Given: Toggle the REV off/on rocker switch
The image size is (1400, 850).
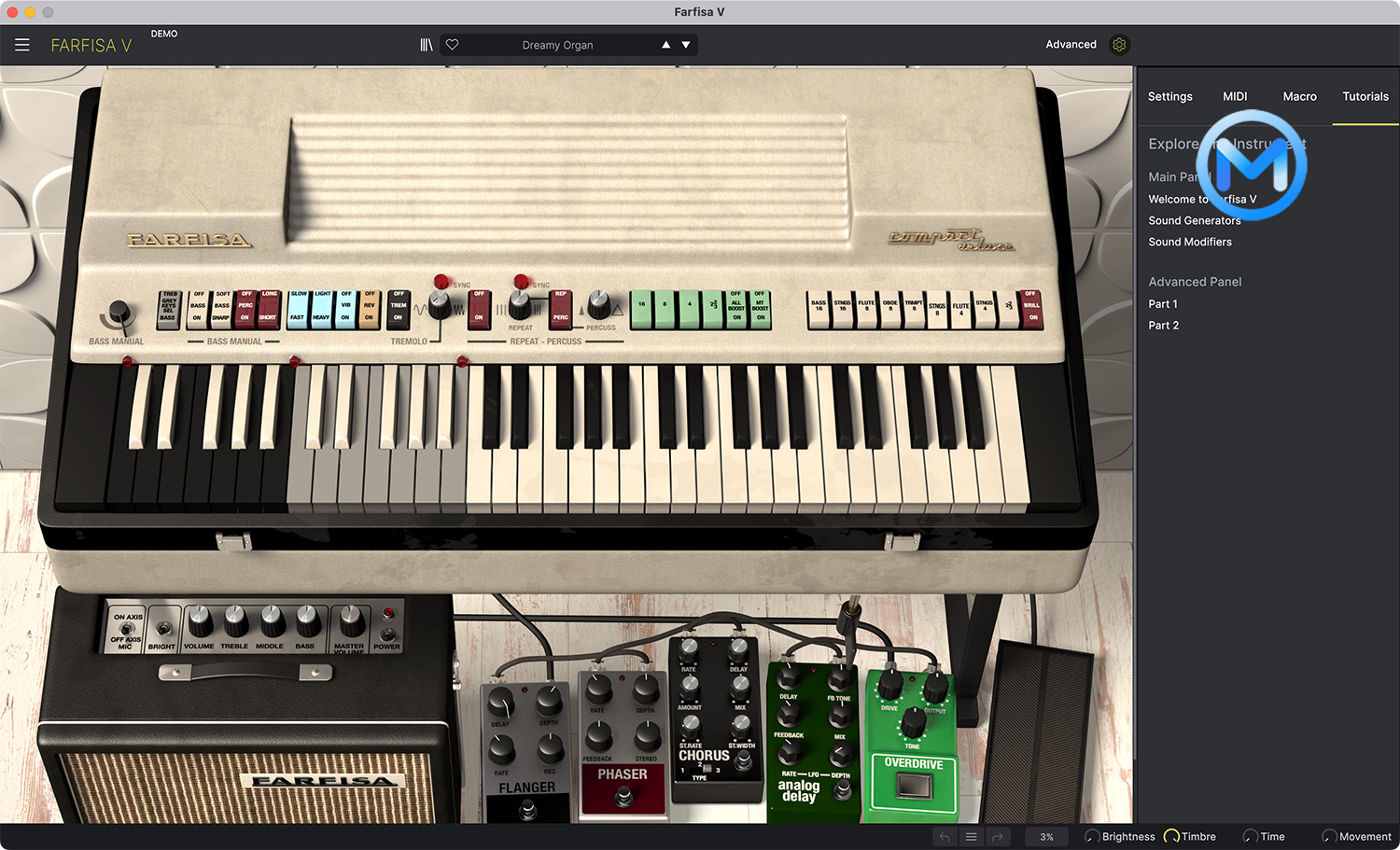Looking at the screenshot, I should pyautogui.click(x=370, y=307).
